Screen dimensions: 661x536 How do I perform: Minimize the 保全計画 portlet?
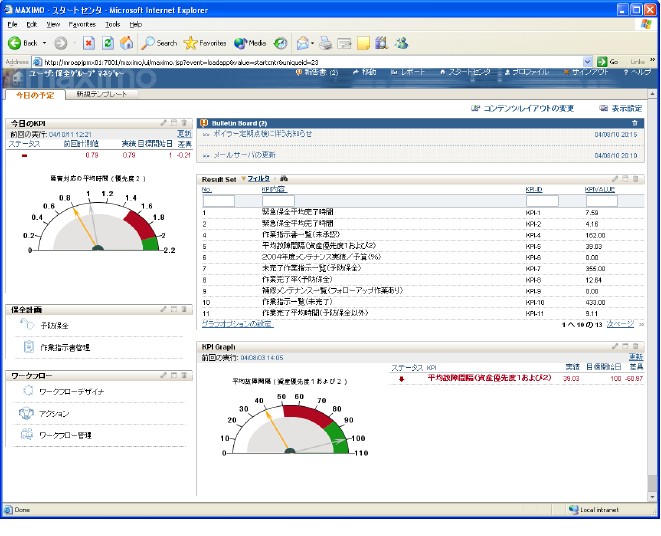(173, 310)
